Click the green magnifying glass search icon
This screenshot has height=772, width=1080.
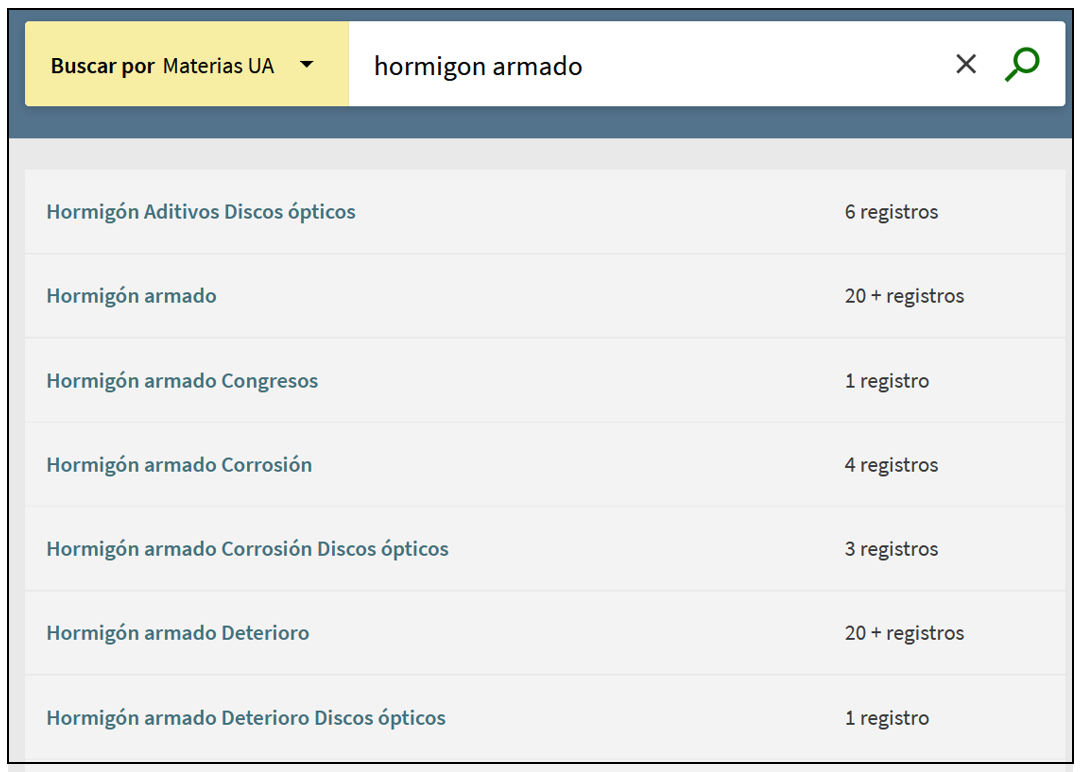1022,65
